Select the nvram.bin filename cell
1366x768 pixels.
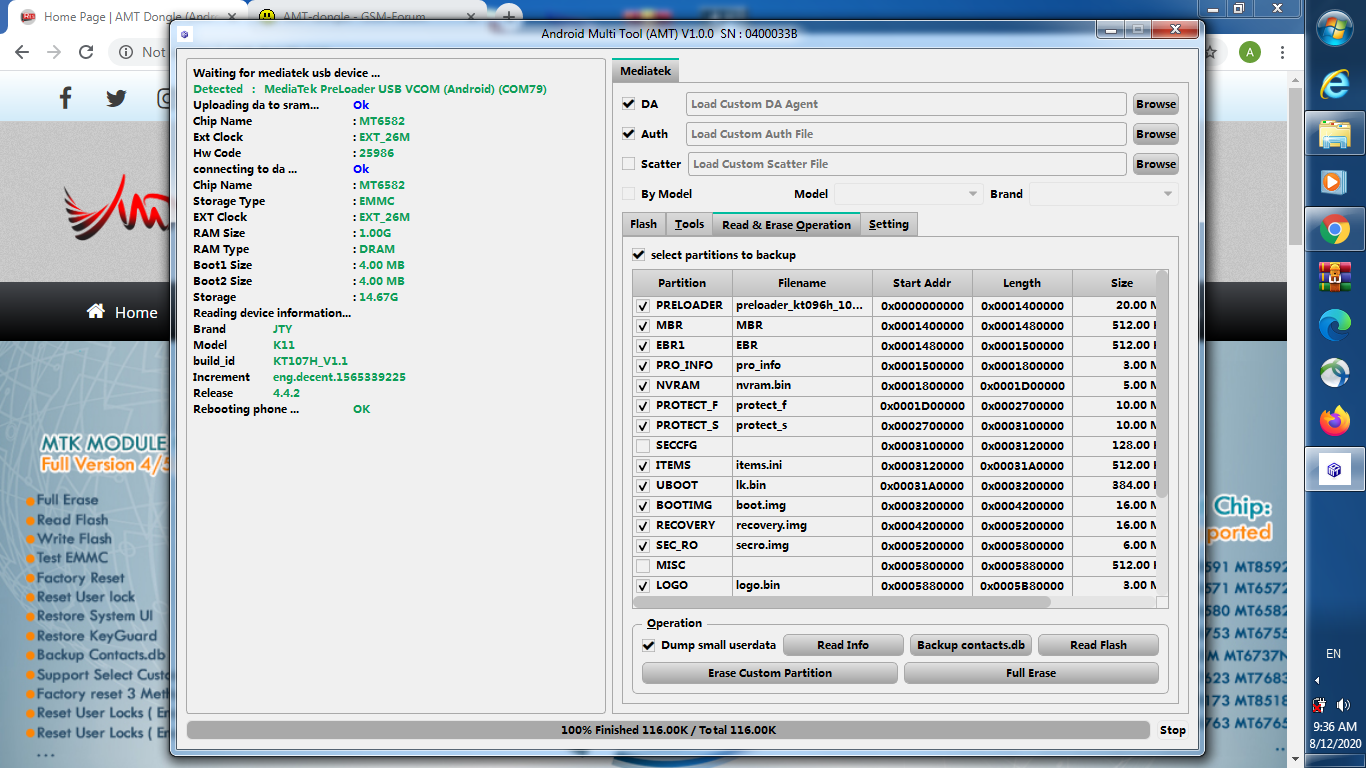[x=802, y=386]
